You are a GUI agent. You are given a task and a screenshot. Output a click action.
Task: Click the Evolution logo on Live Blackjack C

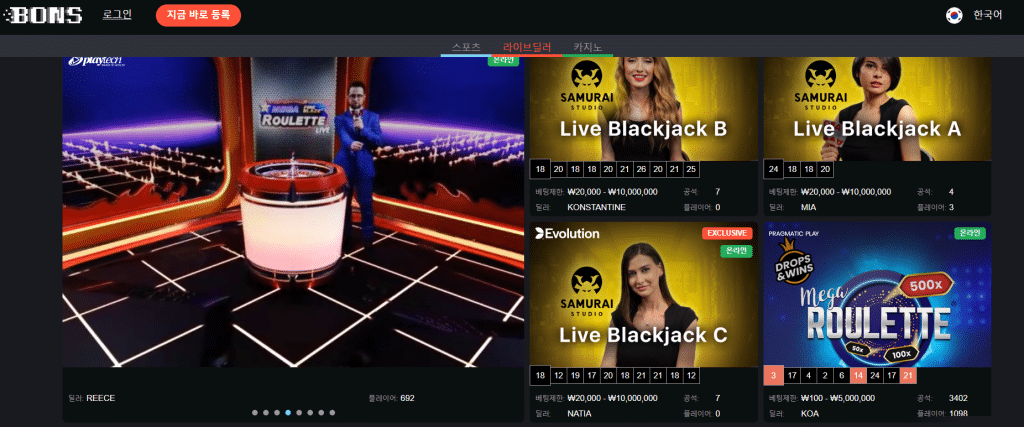pos(567,233)
